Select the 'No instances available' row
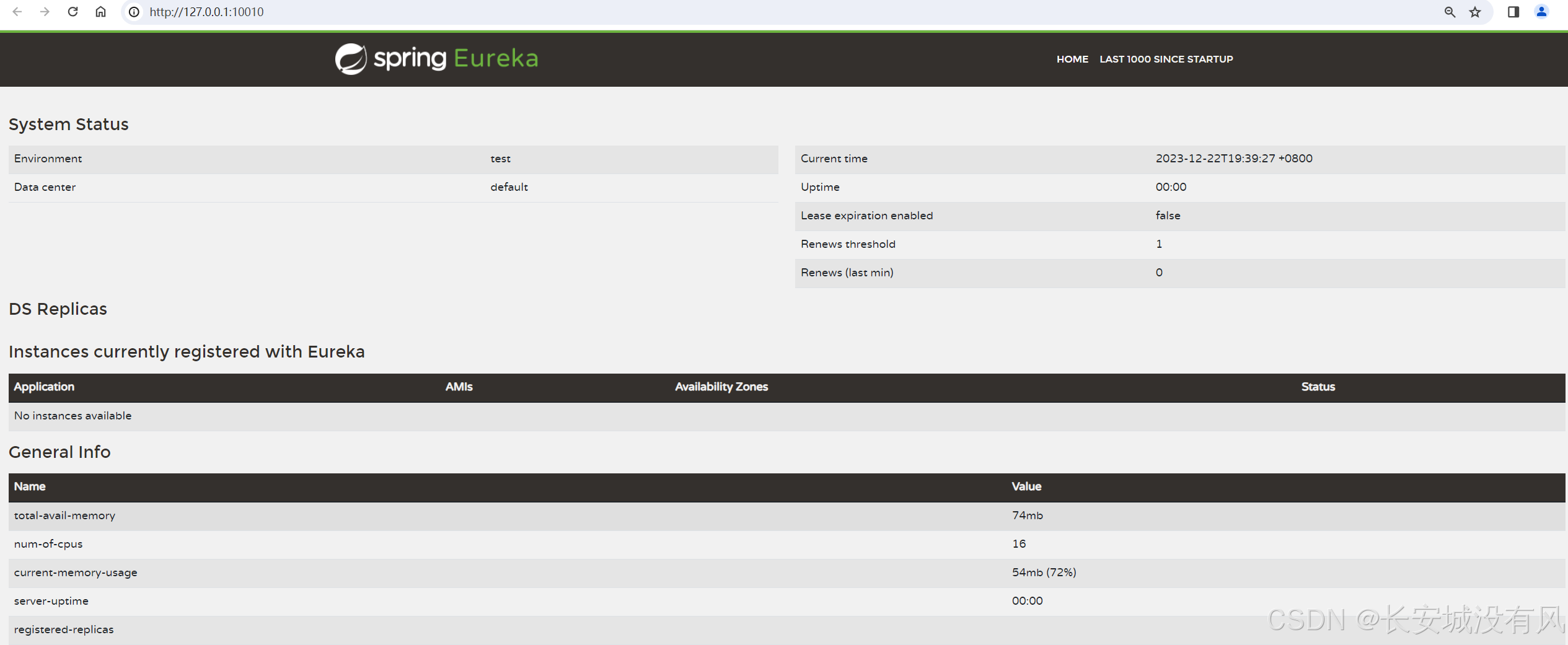 (x=786, y=416)
